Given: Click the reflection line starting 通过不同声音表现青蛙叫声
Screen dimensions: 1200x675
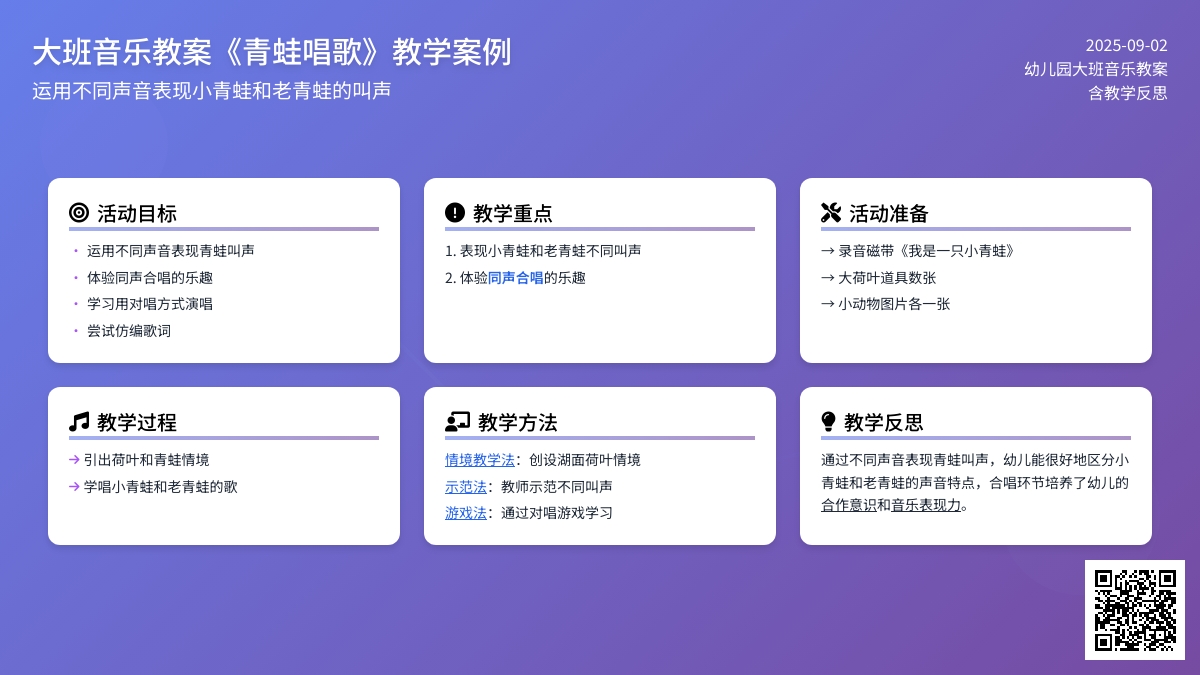Looking at the screenshot, I should 975,460.
